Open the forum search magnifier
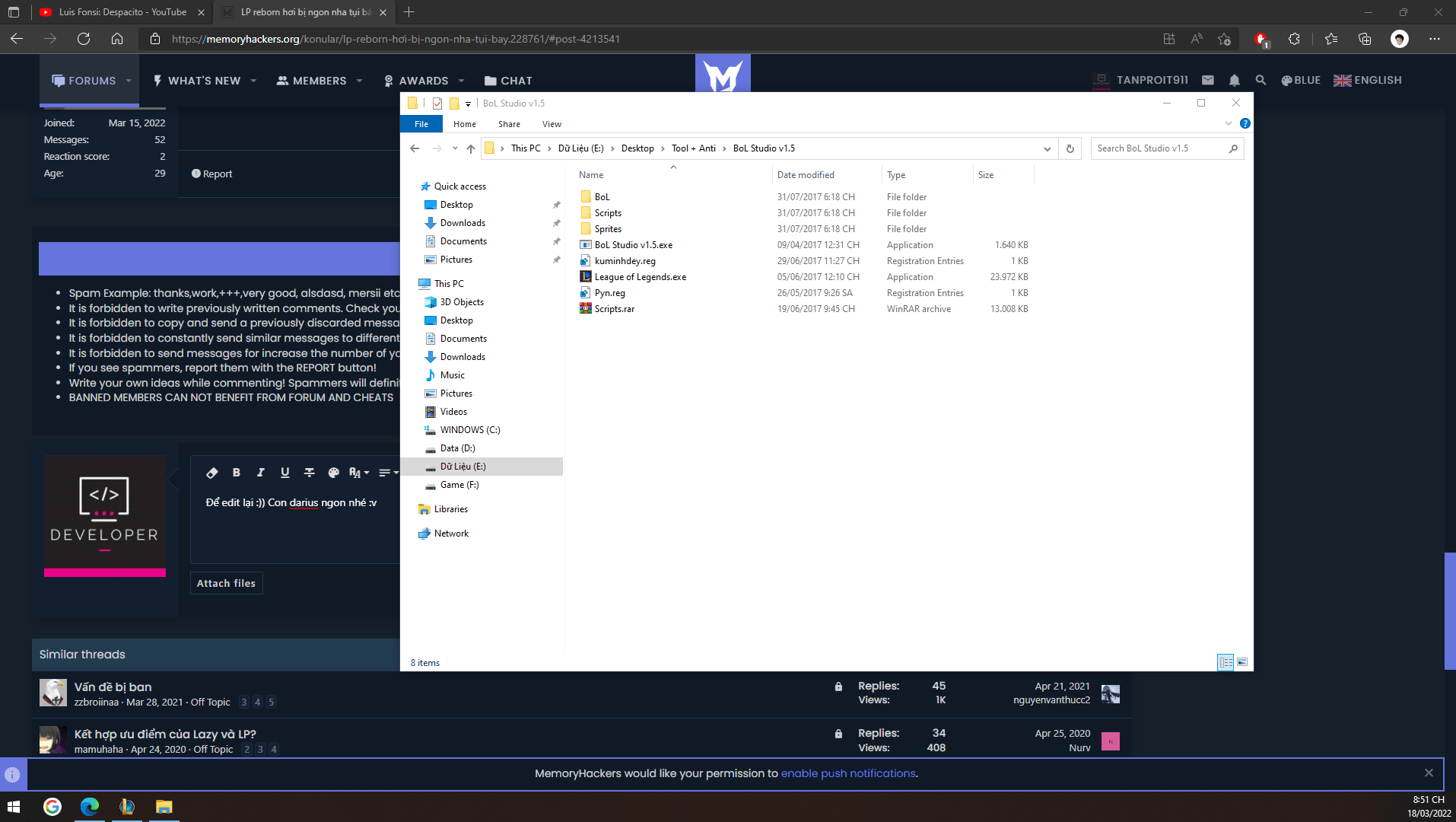 point(1260,80)
